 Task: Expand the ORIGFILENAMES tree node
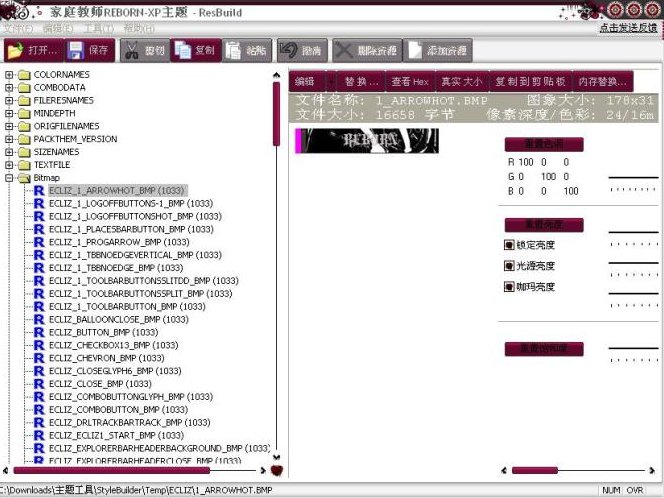point(9,127)
